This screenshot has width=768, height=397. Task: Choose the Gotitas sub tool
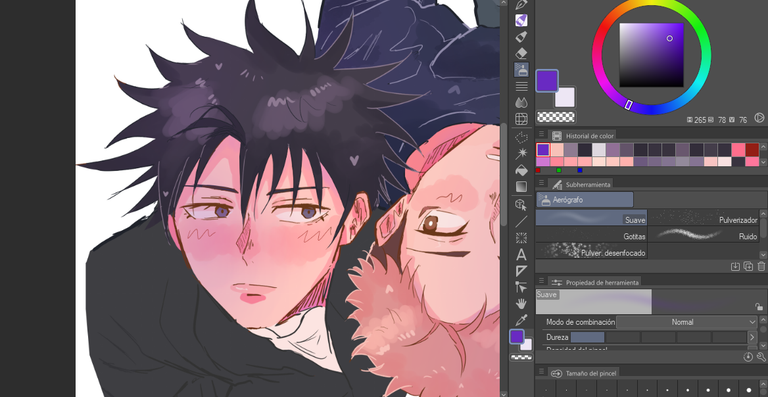[591, 234]
